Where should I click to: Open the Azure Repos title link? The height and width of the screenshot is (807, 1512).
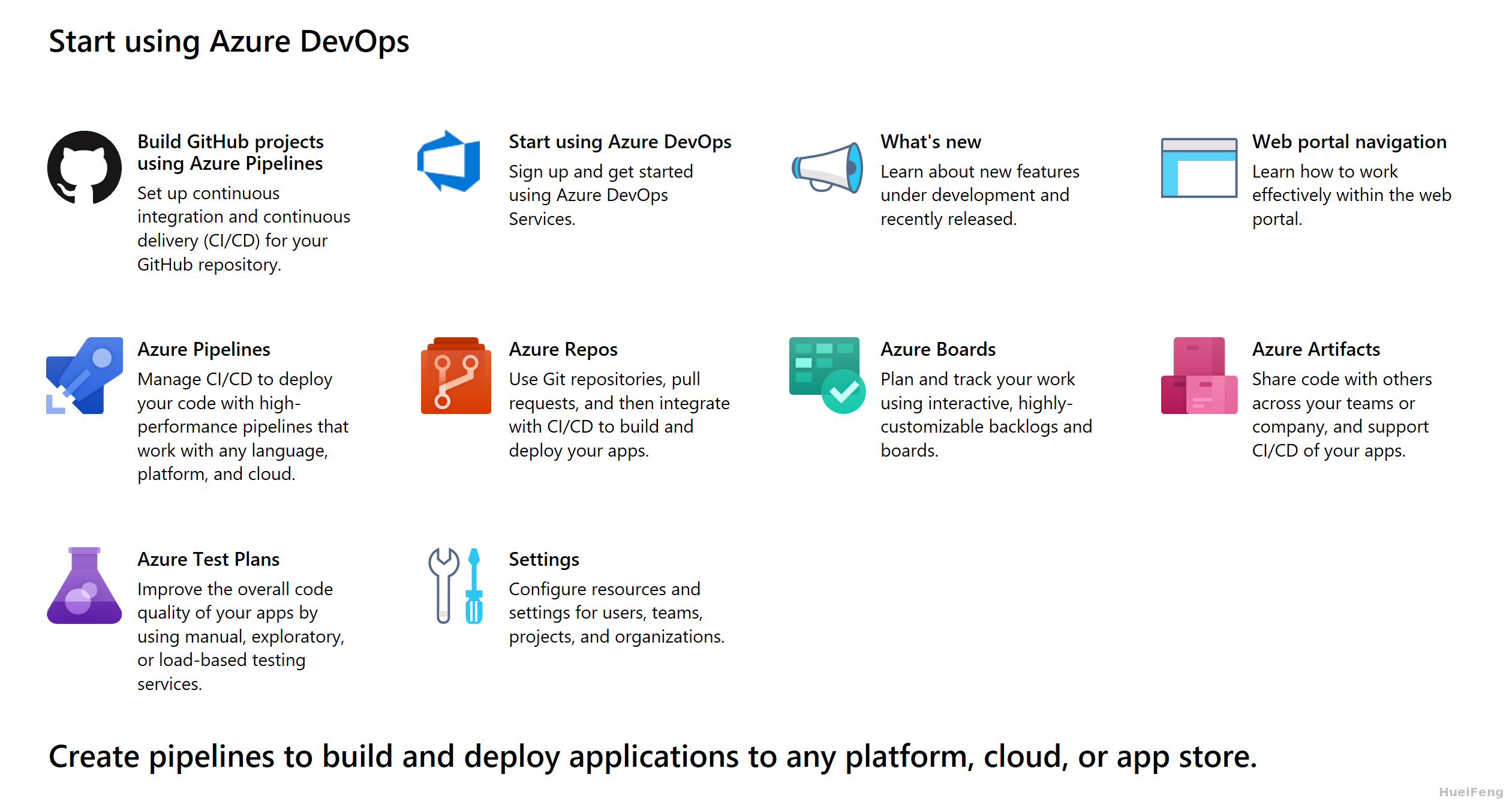(563, 349)
